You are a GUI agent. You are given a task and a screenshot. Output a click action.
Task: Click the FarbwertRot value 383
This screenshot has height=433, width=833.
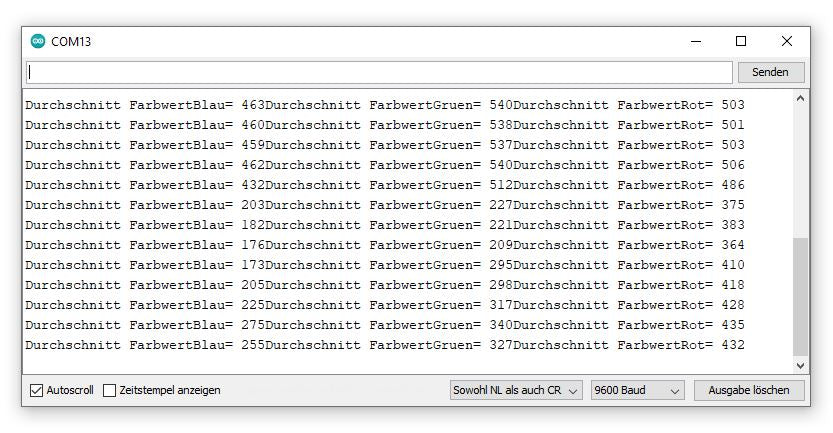pyautogui.click(x=733, y=225)
